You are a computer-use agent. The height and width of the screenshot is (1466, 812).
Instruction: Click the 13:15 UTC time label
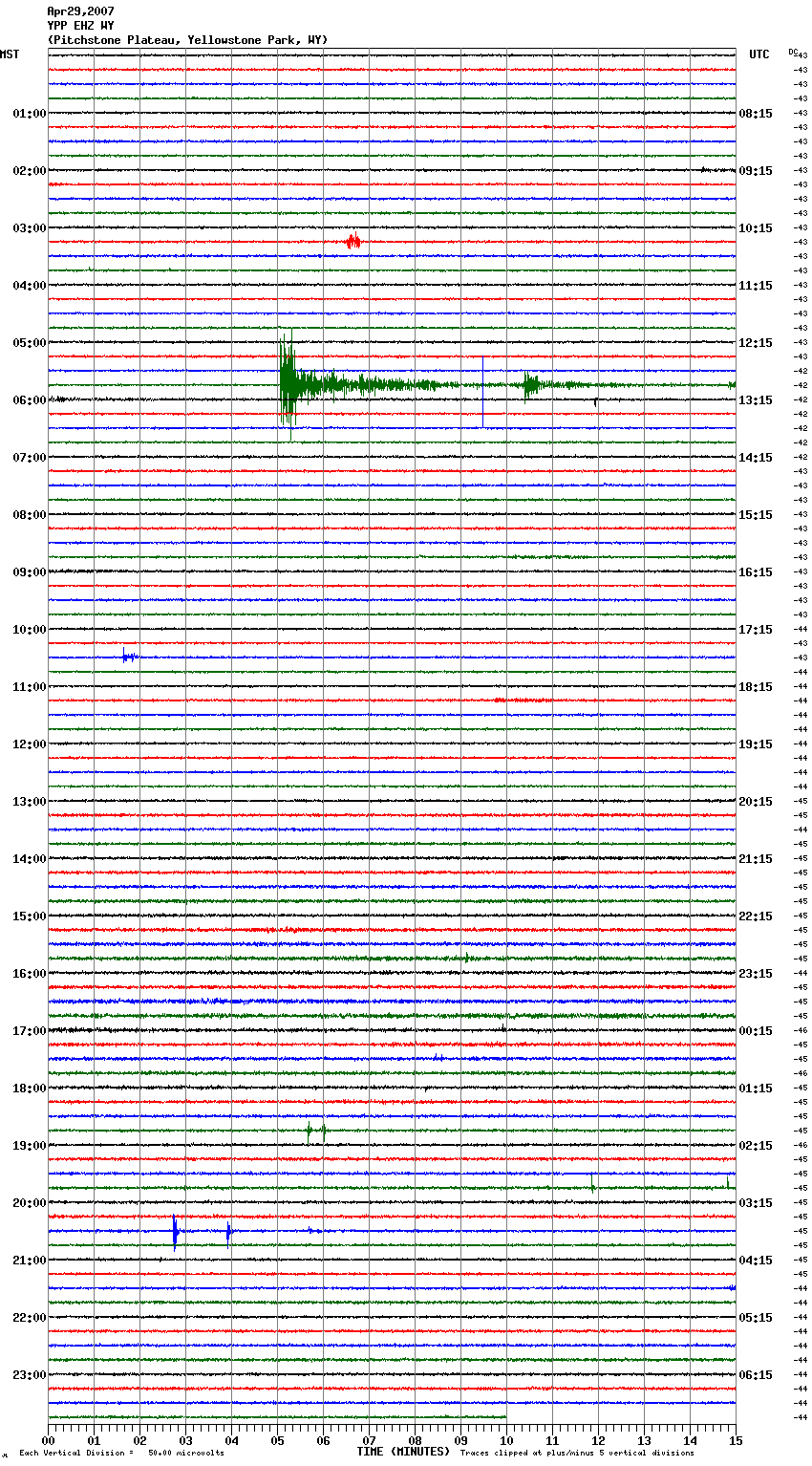tap(756, 400)
